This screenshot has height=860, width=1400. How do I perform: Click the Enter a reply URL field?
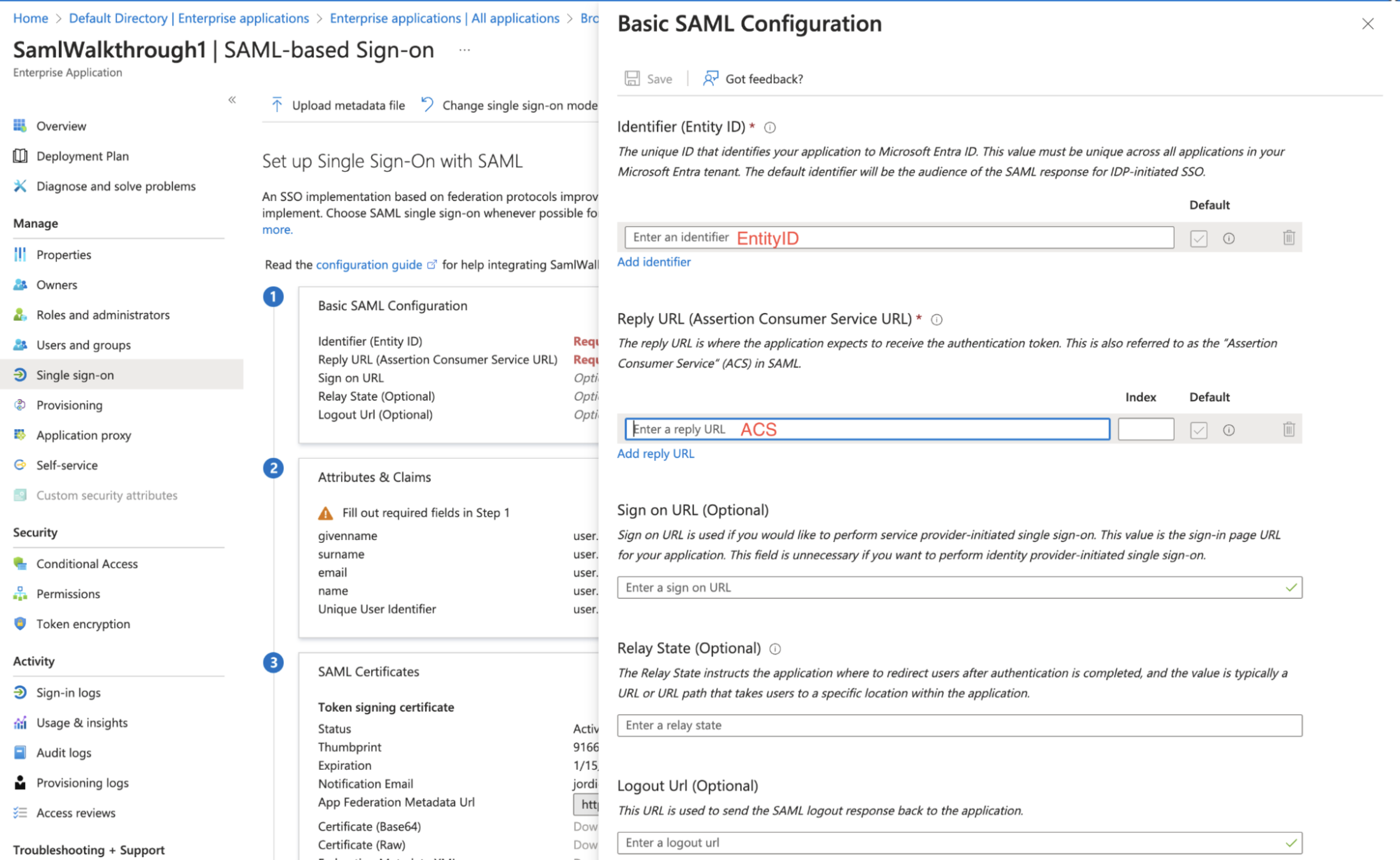[867, 429]
